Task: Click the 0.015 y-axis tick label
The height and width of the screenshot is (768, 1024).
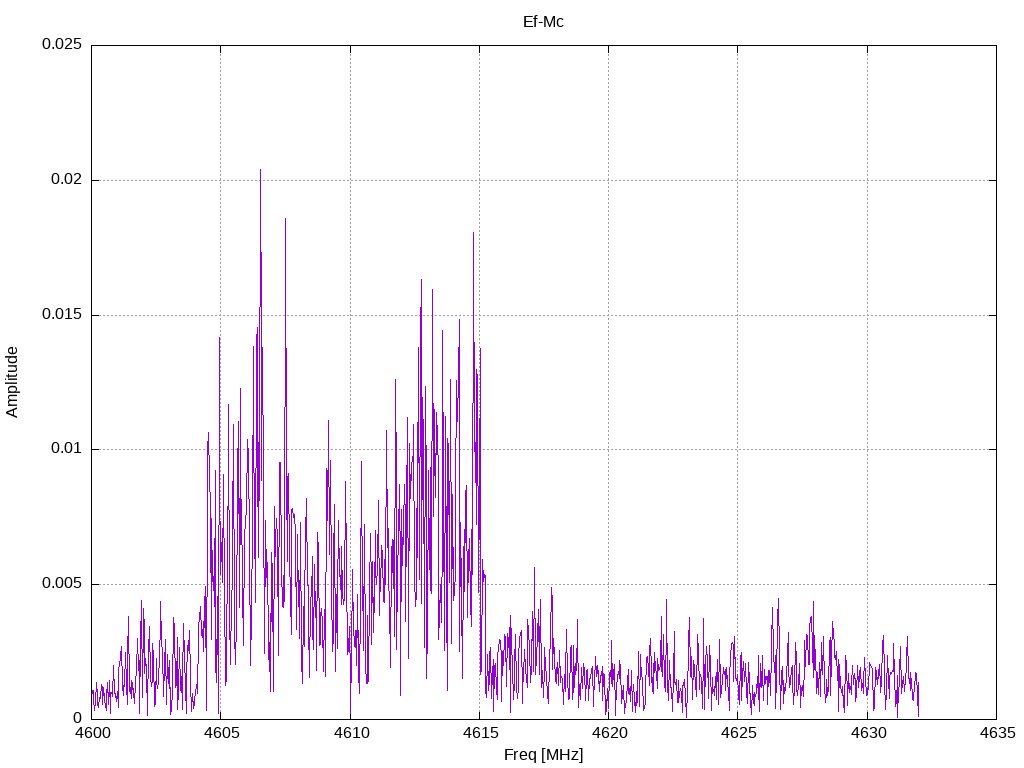Action: pyautogui.click(x=61, y=315)
